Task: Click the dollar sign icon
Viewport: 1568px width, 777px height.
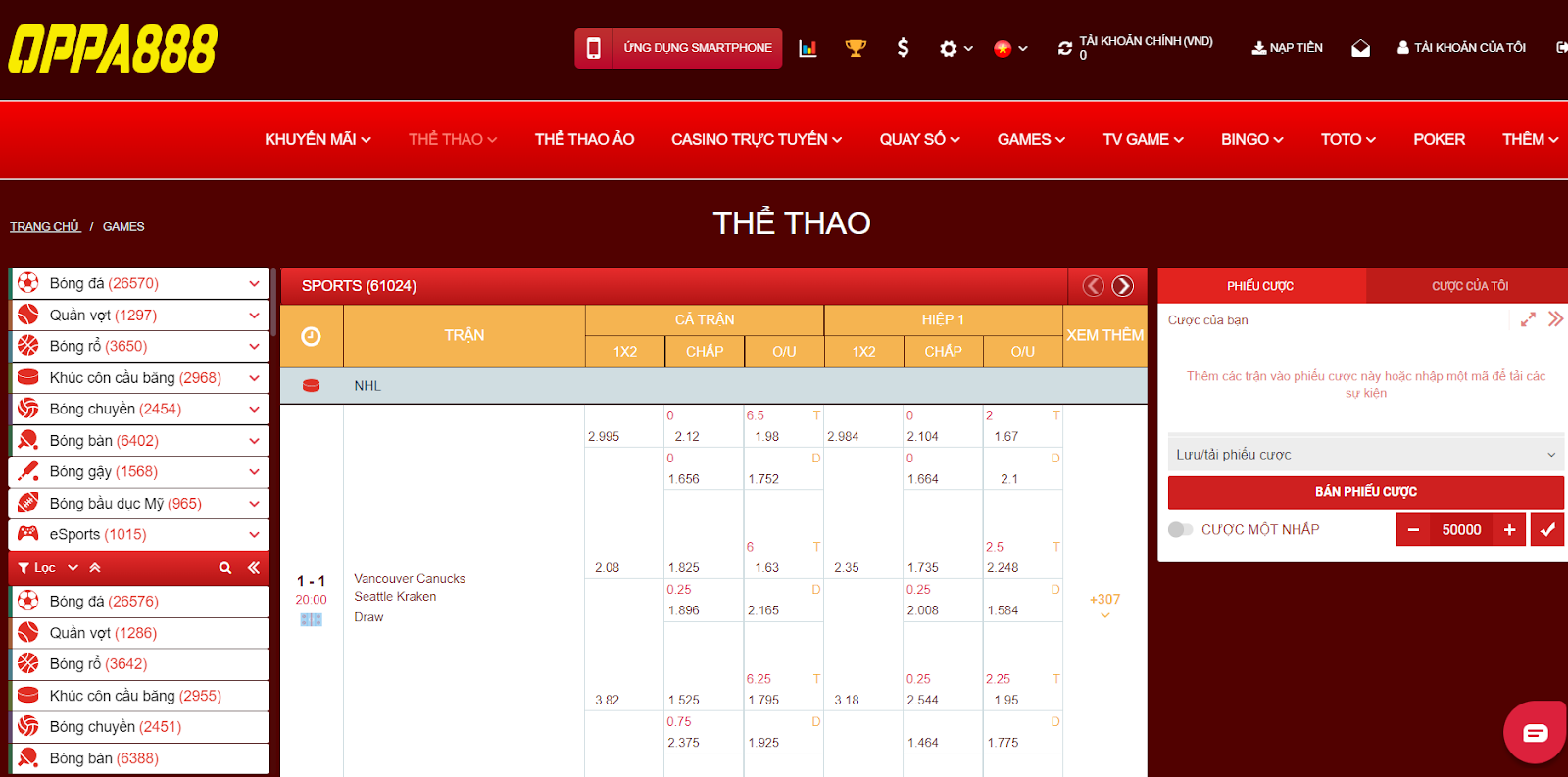Action: click(x=903, y=48)
